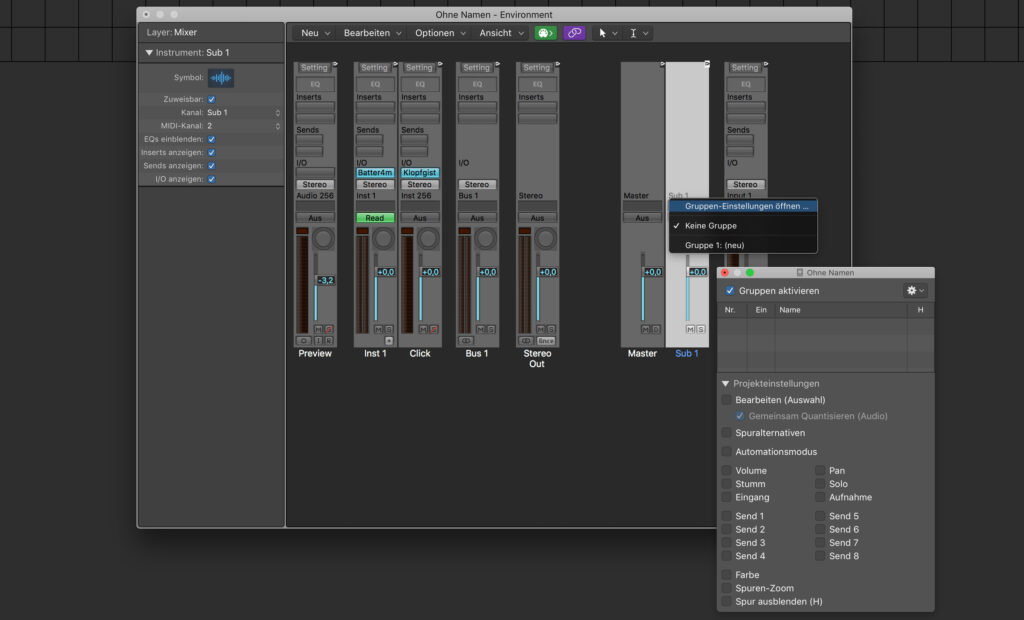This screenshot has width=1024, height=620.
Task: Mute the Master channel strip
Action: tap(645, 329)
